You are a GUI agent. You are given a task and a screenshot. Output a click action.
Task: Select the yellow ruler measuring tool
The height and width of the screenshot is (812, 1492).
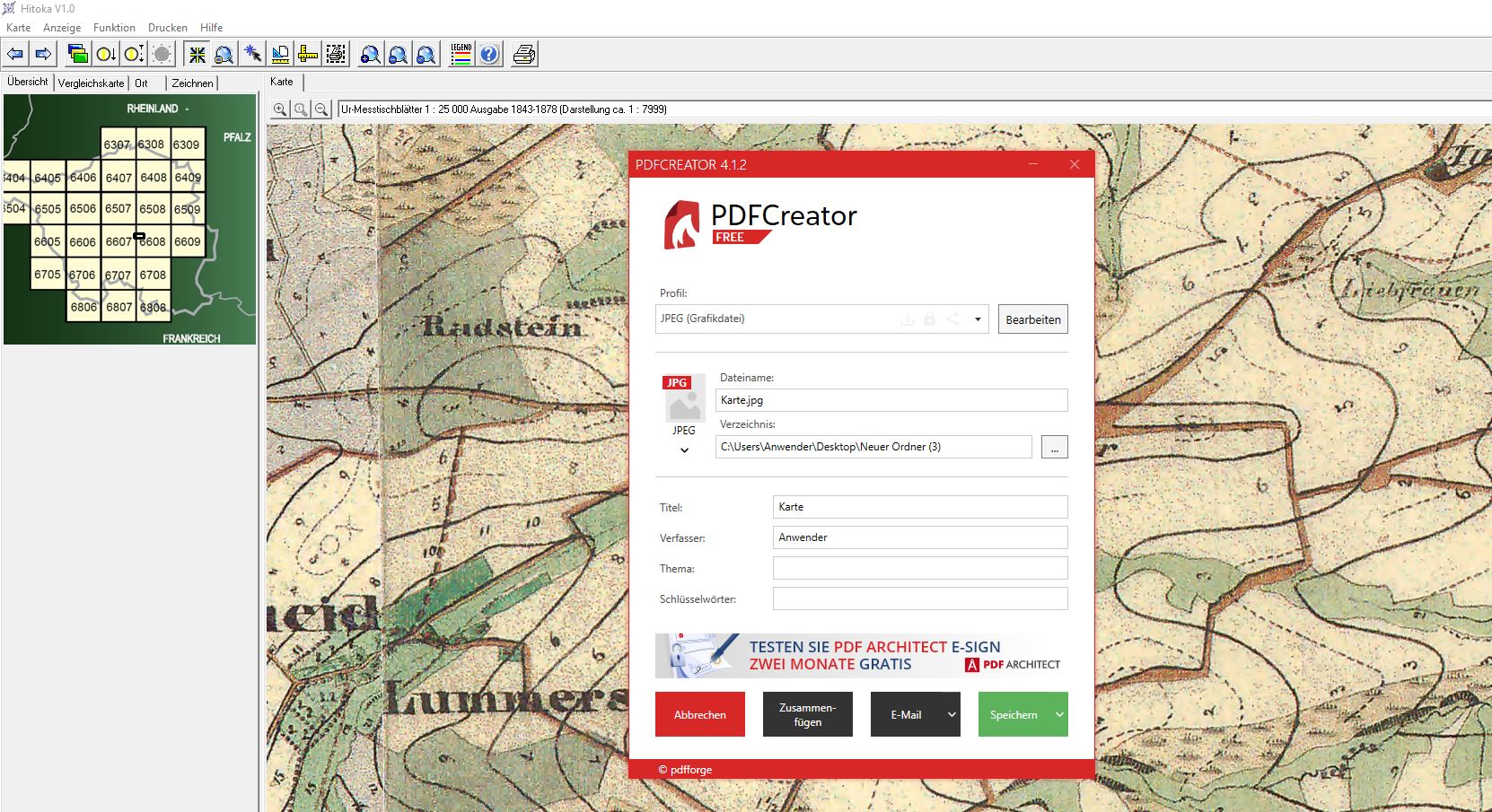[x=308, y=55]
